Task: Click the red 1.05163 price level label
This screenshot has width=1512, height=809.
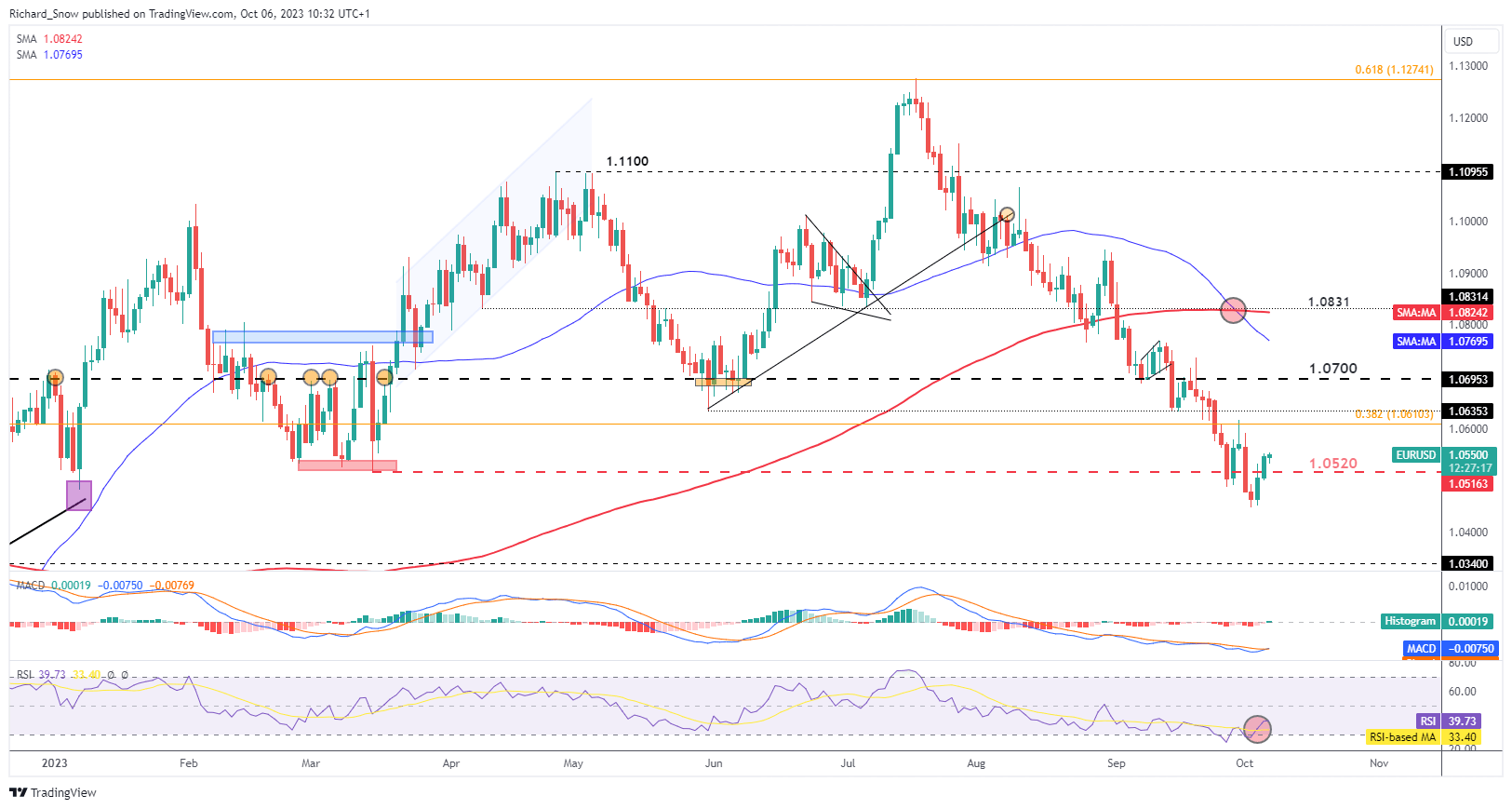Action: click(1467, 484)
